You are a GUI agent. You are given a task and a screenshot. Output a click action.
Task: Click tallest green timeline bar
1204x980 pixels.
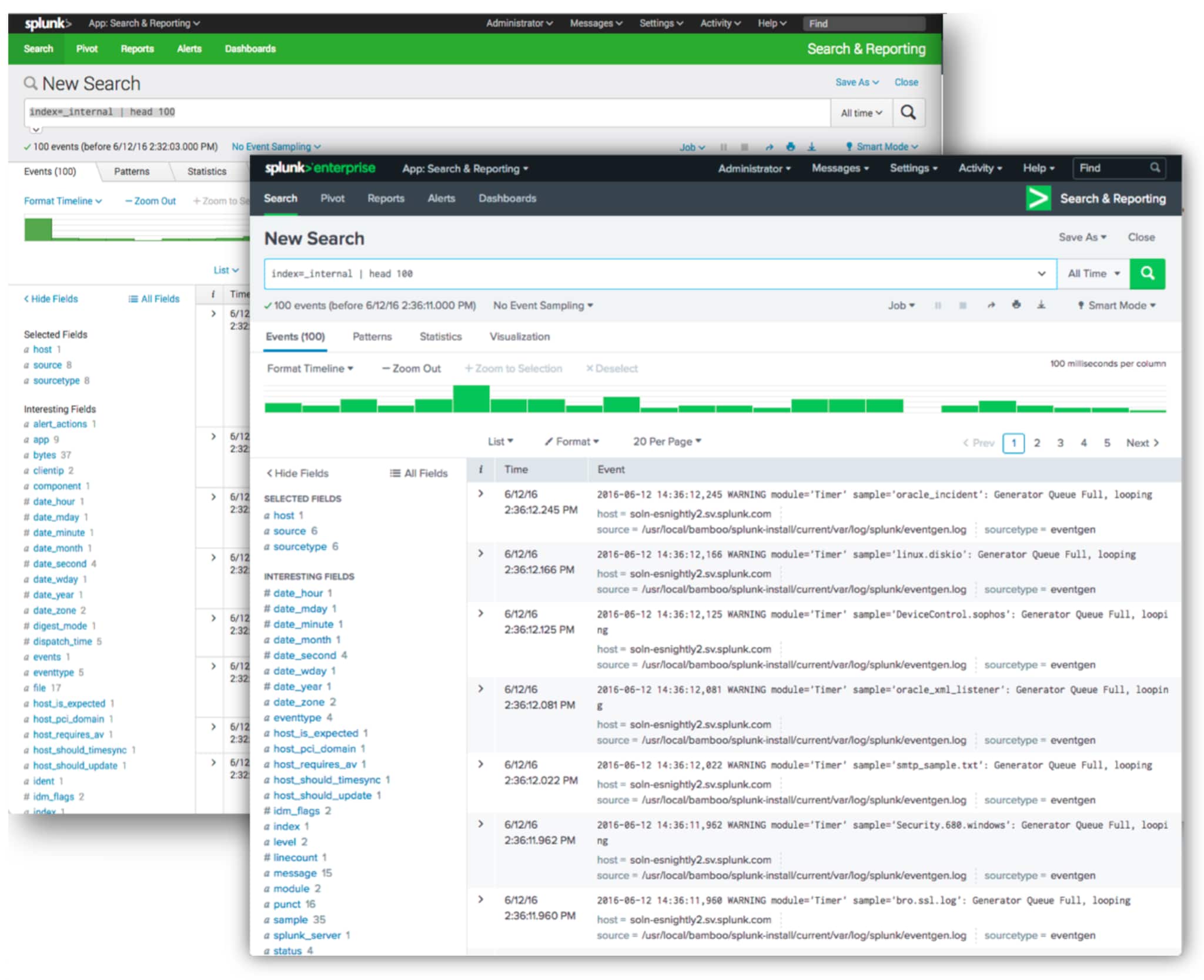point(471,399)
